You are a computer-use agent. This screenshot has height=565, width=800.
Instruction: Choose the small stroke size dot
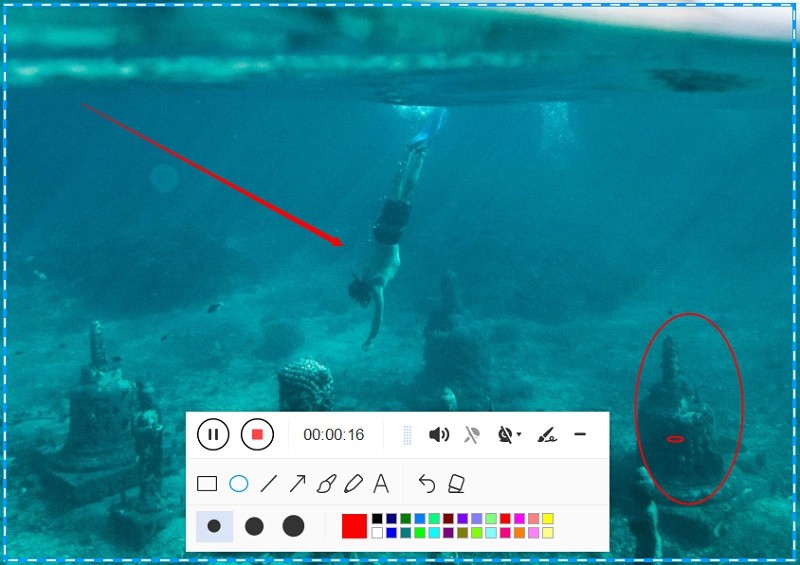click(x=214, y=526)
